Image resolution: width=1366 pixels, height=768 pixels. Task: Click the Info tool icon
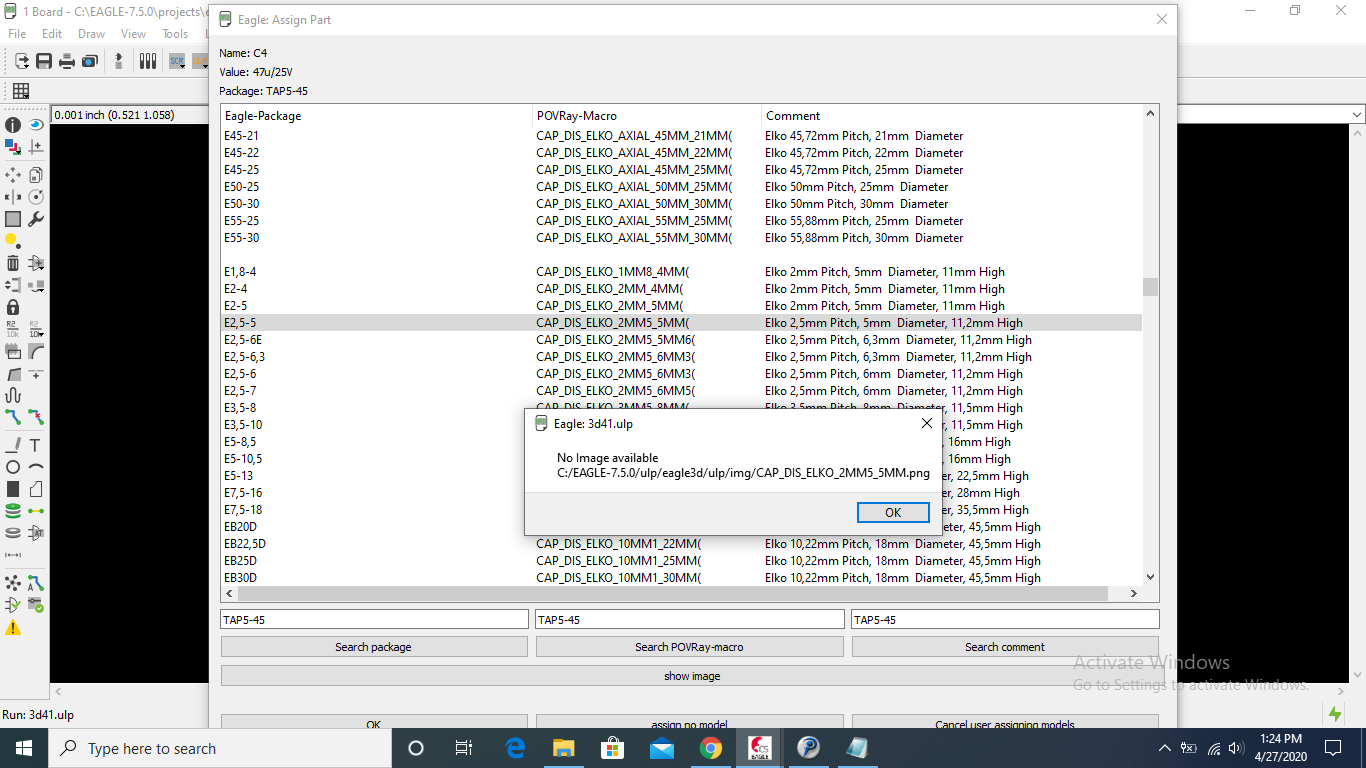[x=13, y=125]
